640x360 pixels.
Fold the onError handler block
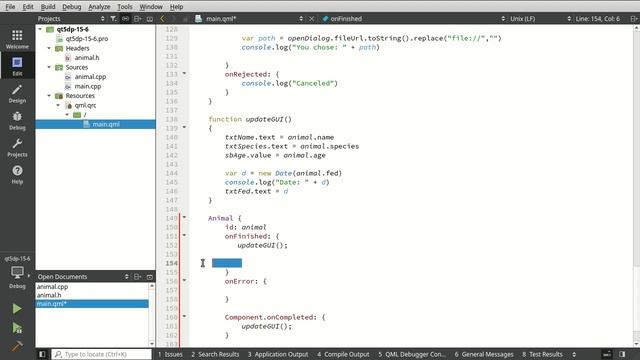(184, 280)
